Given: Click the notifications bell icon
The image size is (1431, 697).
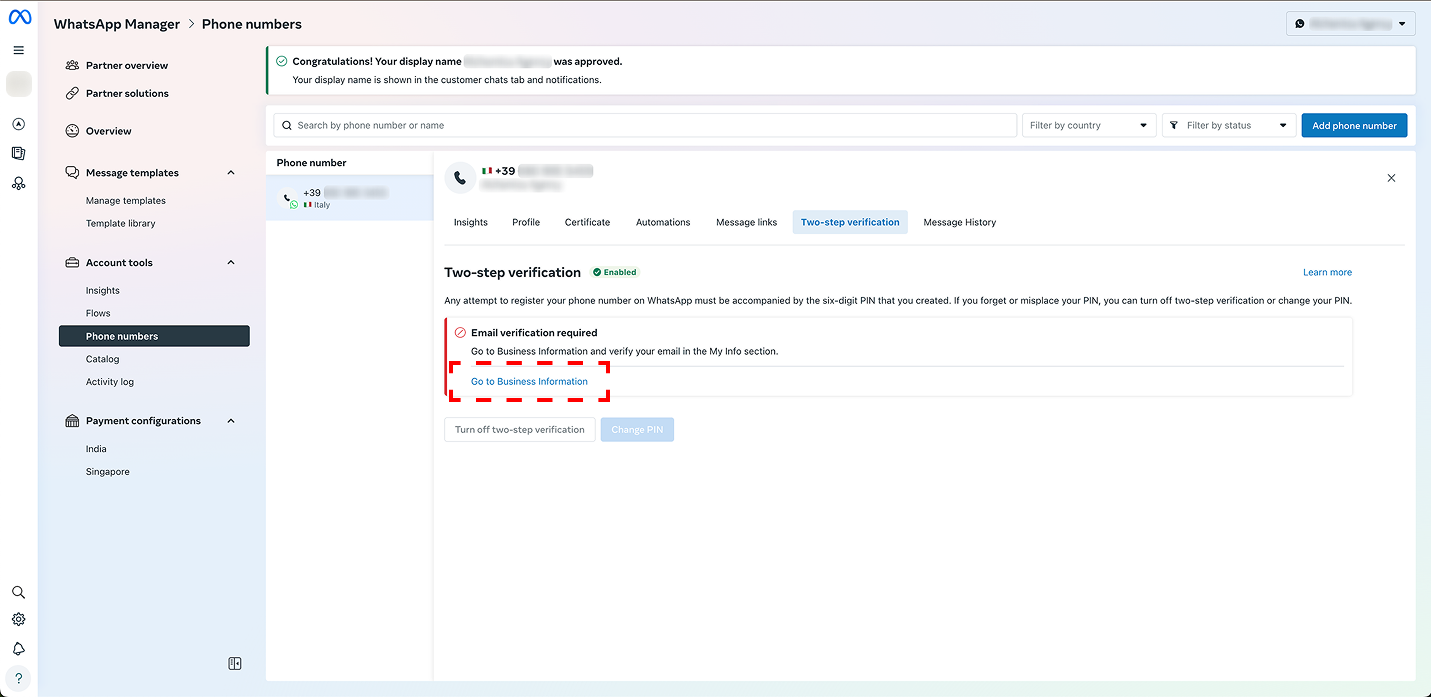Looking at the screenshot, I should [x=19, y=649].
